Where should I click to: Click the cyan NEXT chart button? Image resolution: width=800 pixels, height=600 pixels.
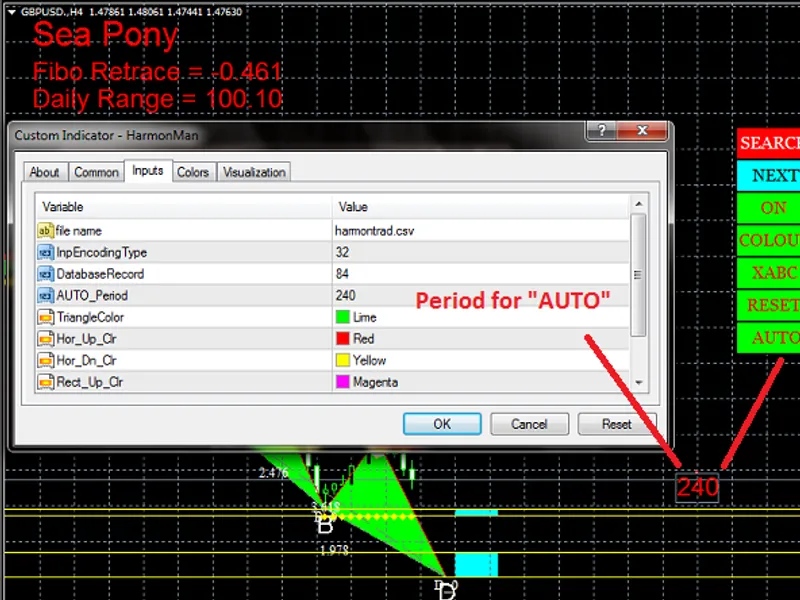[768, 176]
